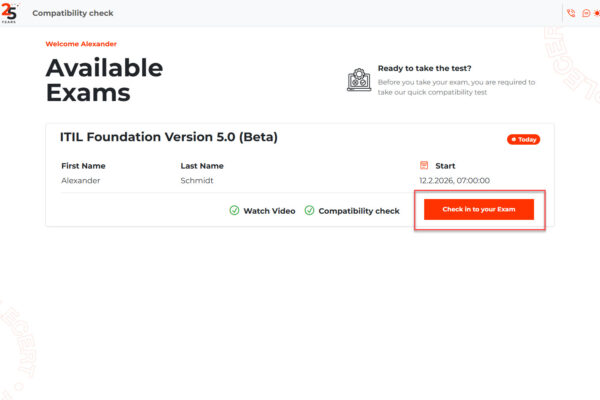Open the Watch Video link
The height and width of the screenshot is (400, 600).
tap(269, 211)
